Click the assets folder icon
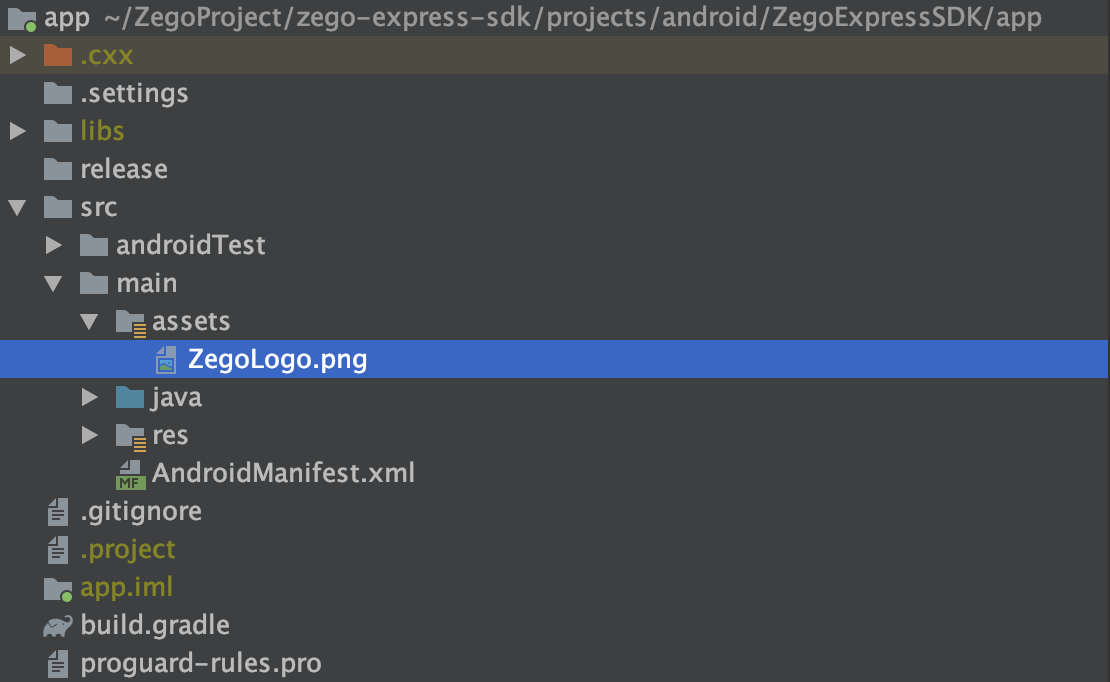This screenshot has width=1110, height=682. 131,320
